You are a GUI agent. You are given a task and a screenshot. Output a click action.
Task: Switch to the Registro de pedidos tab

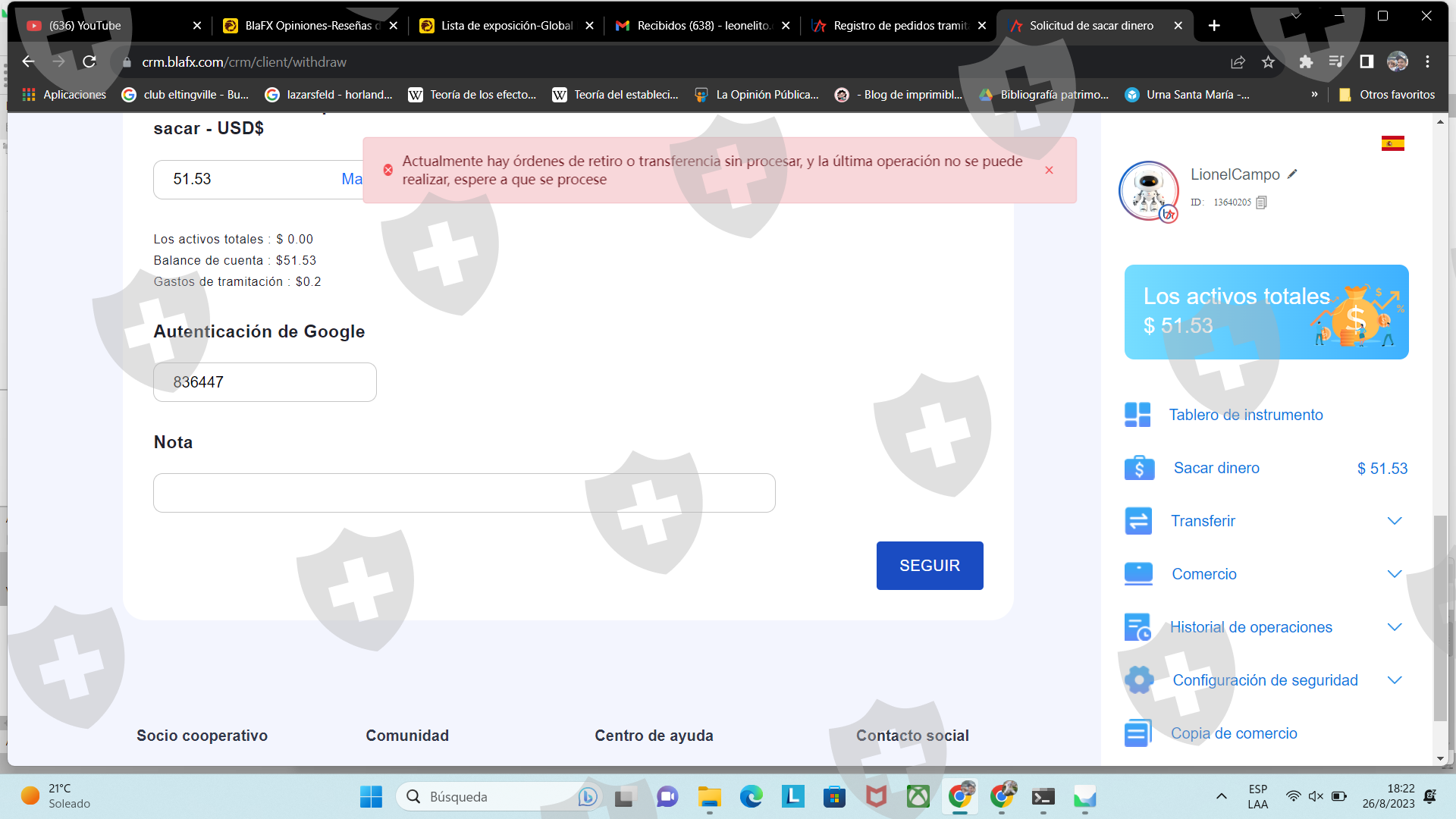899,26
